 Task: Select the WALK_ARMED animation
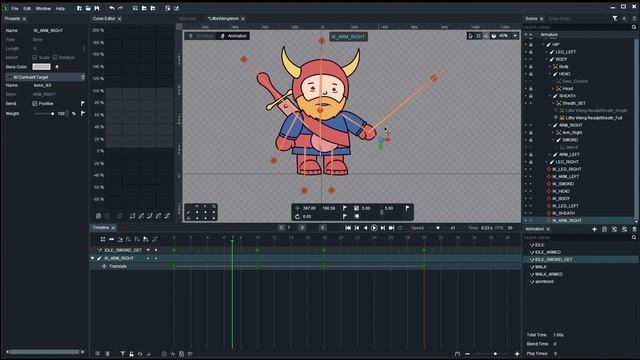click(x=549, y=274)
